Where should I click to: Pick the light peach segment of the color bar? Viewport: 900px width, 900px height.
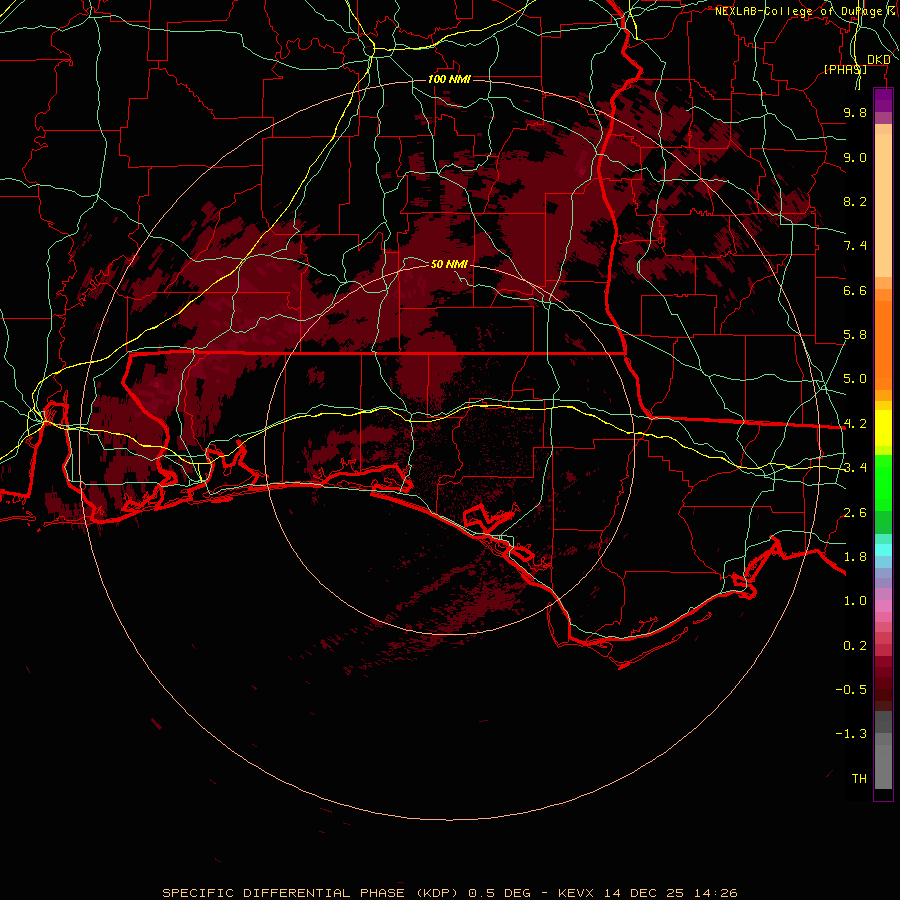(x=883, y=205)
